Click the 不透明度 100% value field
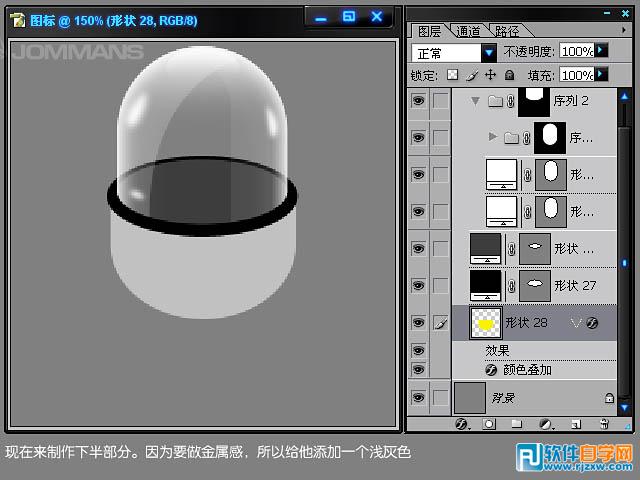The image size is (640, 480). click(x=577, y=51)
